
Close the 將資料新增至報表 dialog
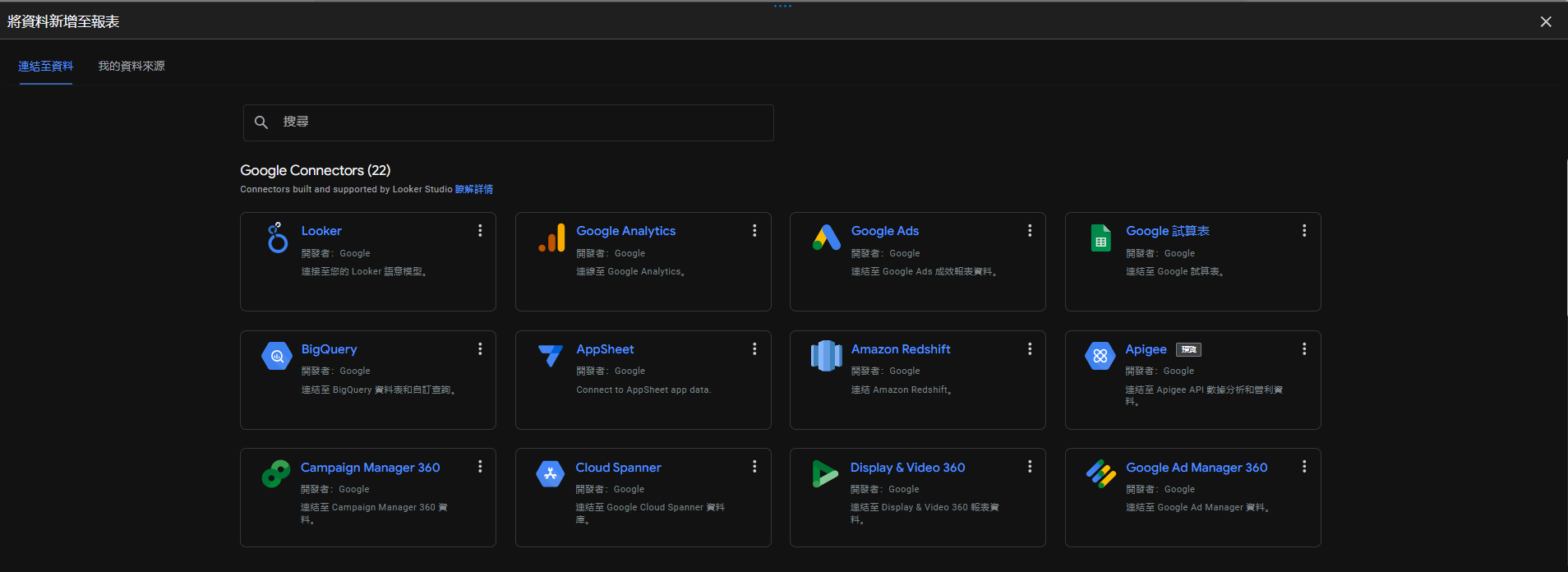click(x=1546, y=21)
